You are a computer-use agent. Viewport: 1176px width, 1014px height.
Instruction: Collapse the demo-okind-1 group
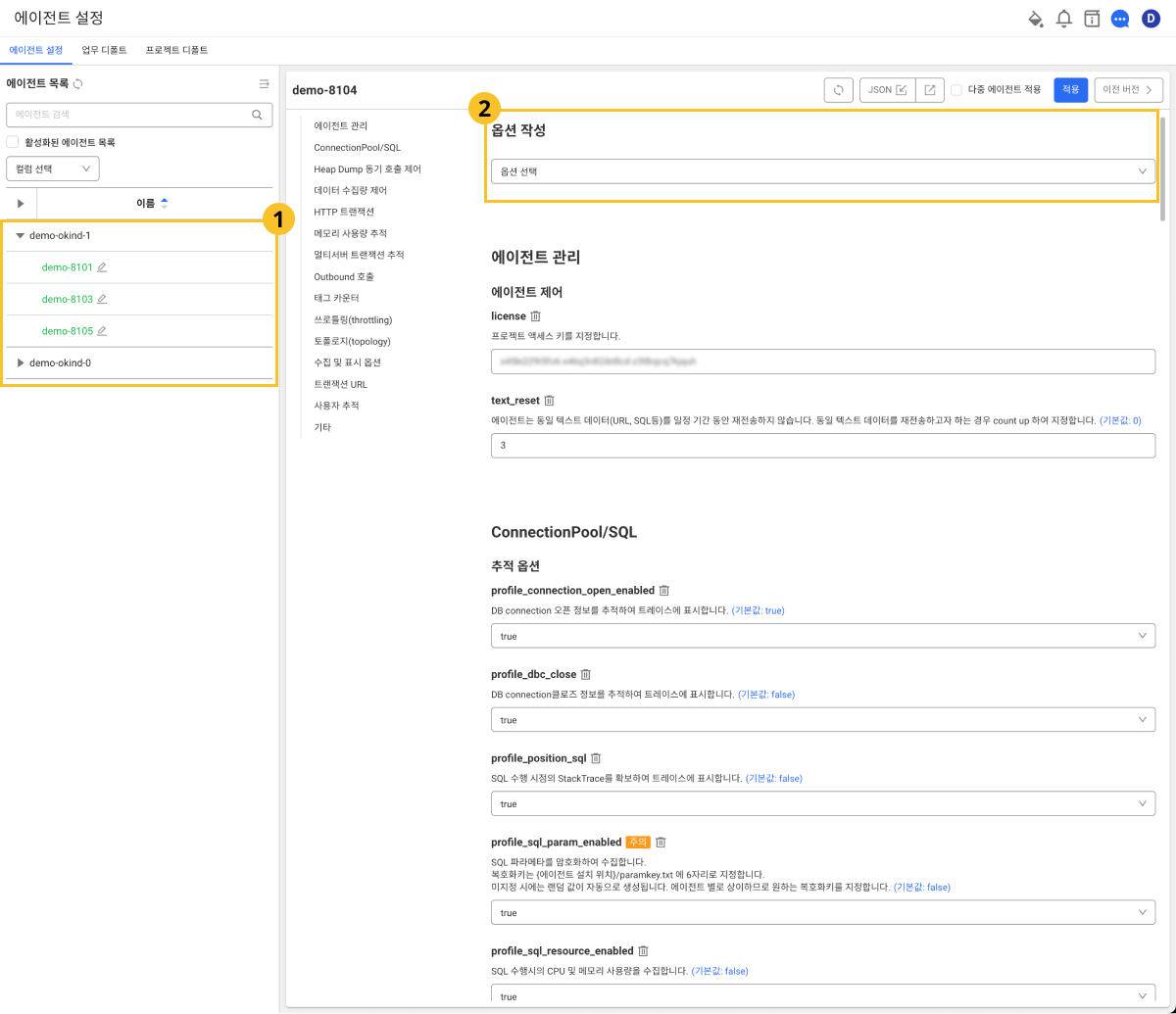tap(20, 236)
